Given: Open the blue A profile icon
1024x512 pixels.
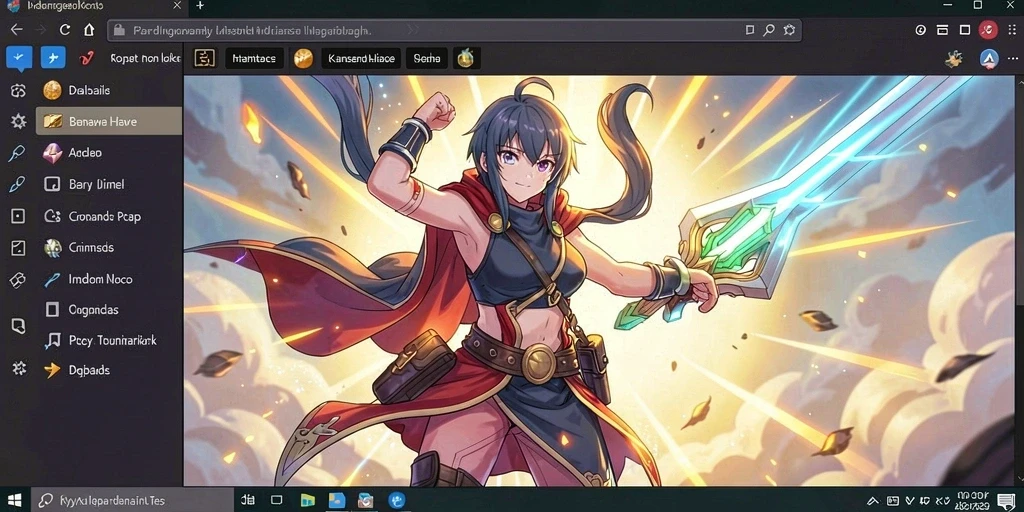Looking at the screenshot, I should (989, 59).
